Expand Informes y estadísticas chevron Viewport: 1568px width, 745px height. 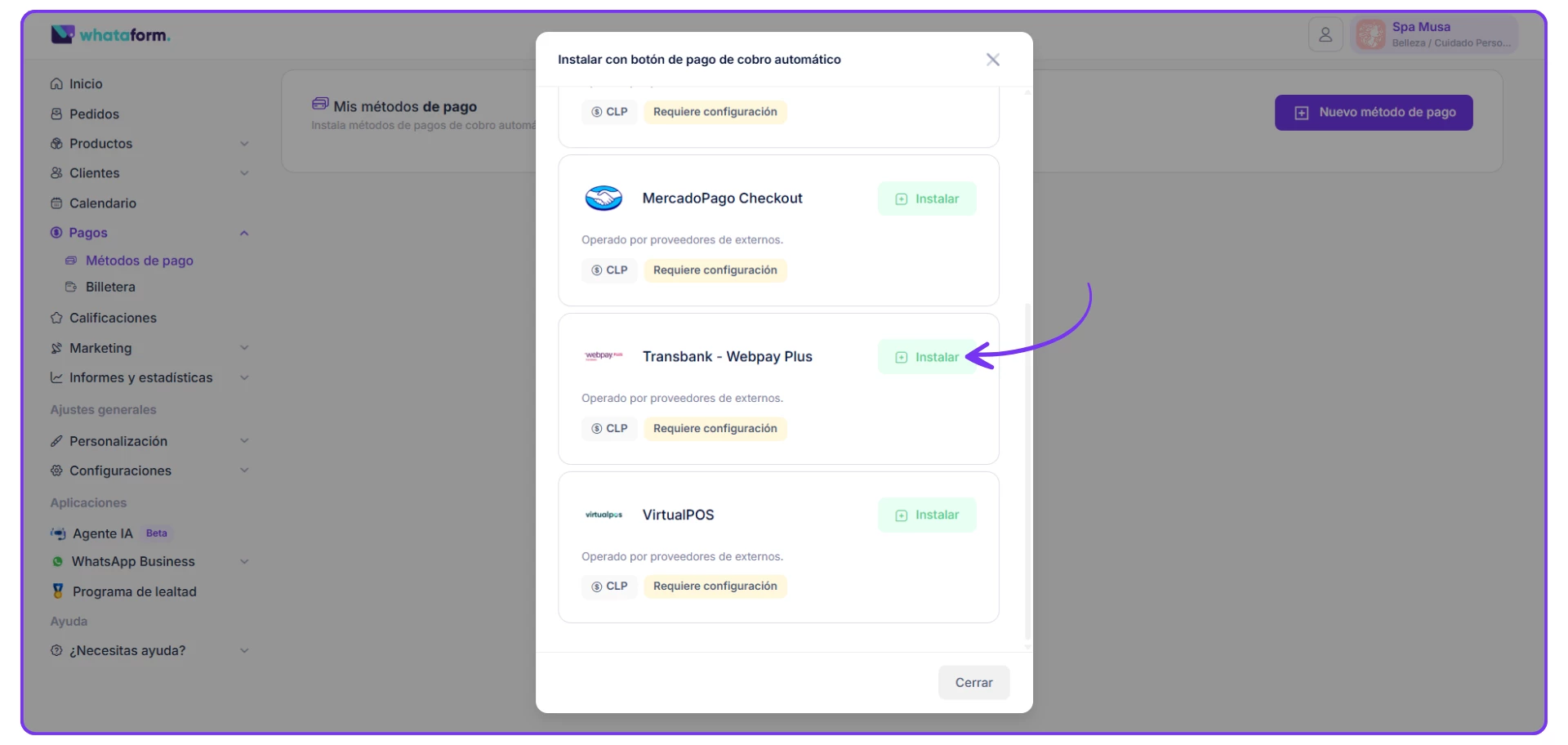244,377
